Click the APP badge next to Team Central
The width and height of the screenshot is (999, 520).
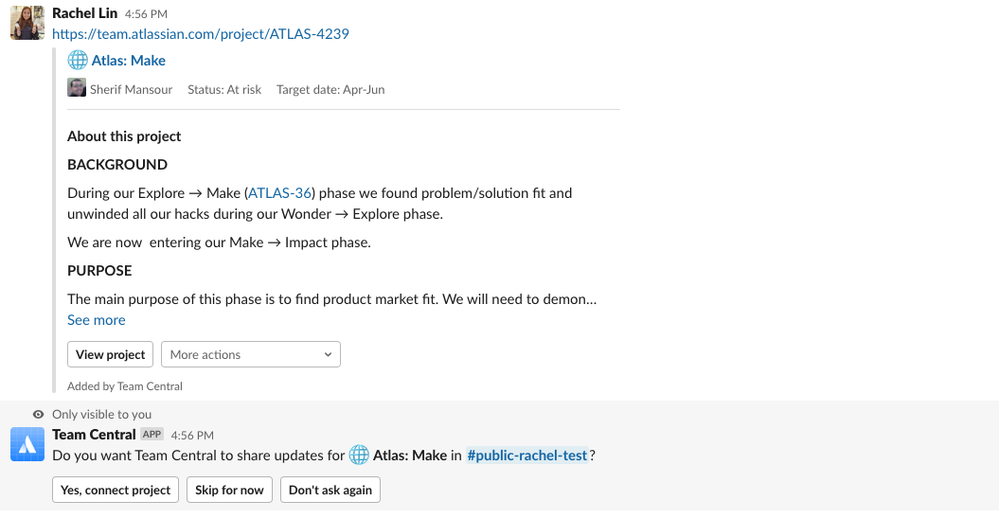152,435
